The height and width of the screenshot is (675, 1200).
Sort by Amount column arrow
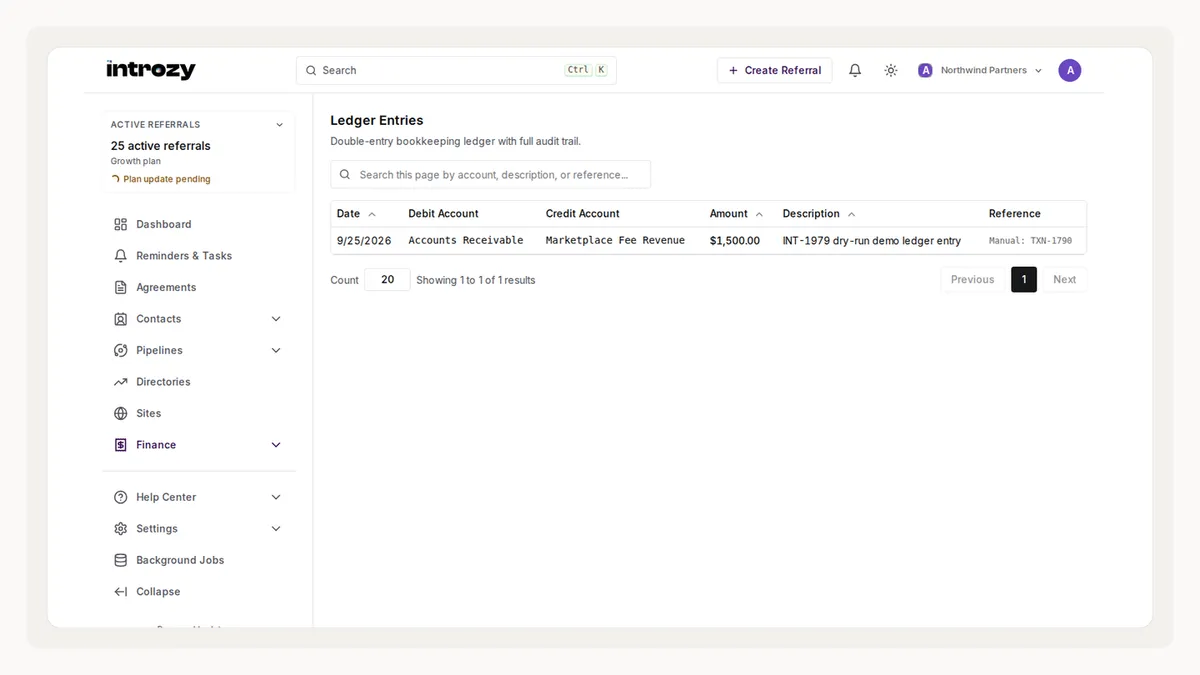point(759,214)
